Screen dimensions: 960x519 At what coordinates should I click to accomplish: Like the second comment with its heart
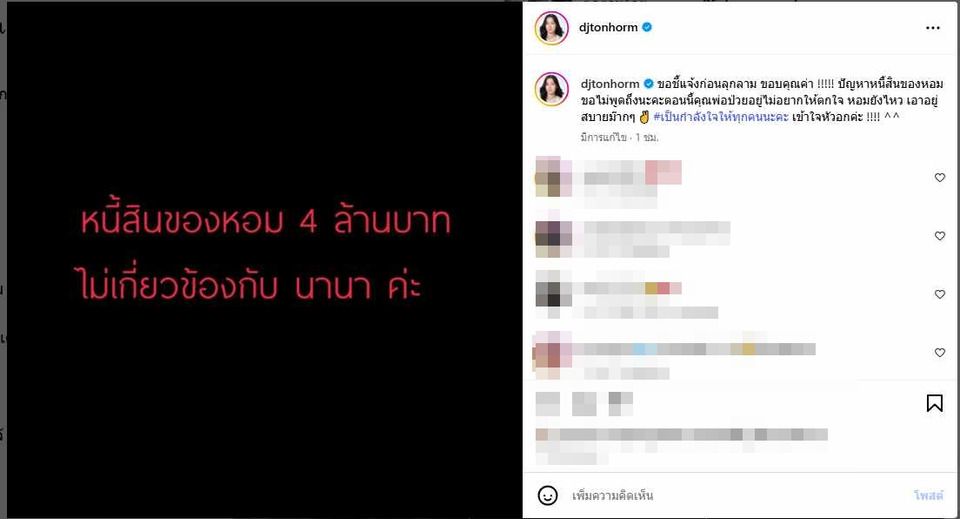coord(940,236)
